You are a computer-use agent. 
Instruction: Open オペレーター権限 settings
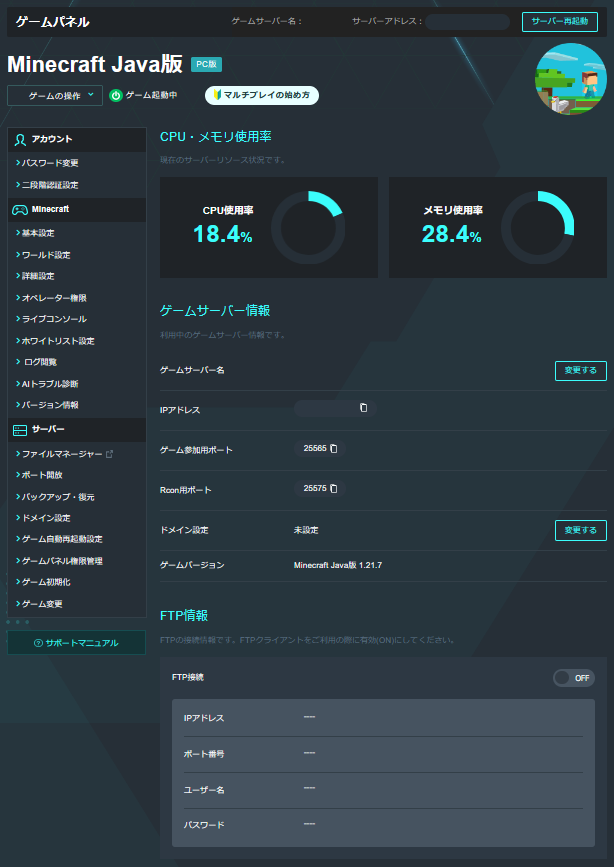coord(54,298)
